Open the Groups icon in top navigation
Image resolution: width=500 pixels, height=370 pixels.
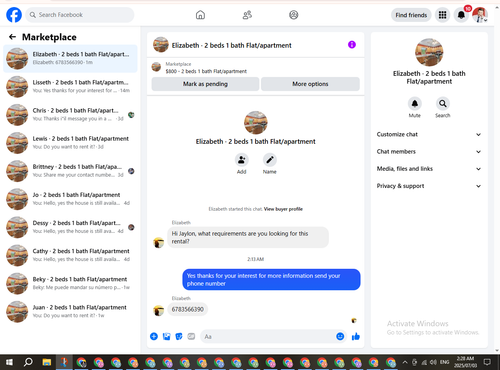point(294,15)
